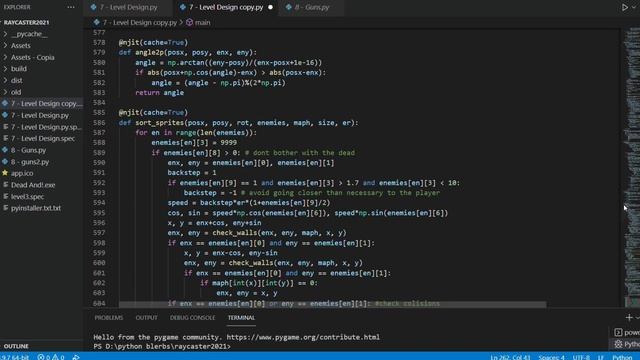The height and width of the screenshot is (360, 640).
Task: Click the cube symbol icon before main breadcrumb
Action: pyautogui.click(x=189, y=22)
